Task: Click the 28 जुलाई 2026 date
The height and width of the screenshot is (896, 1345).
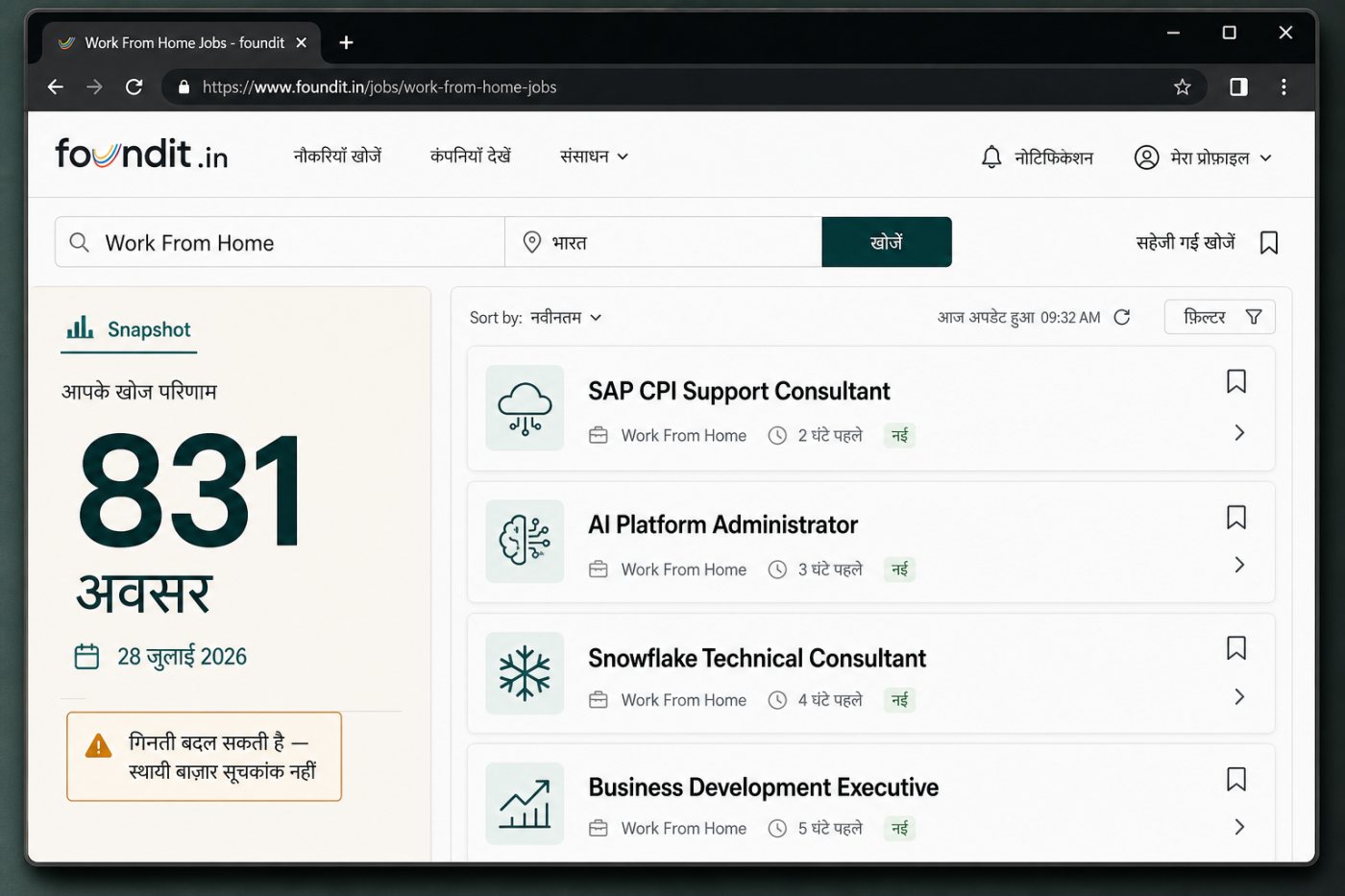Action: (182, 657)
